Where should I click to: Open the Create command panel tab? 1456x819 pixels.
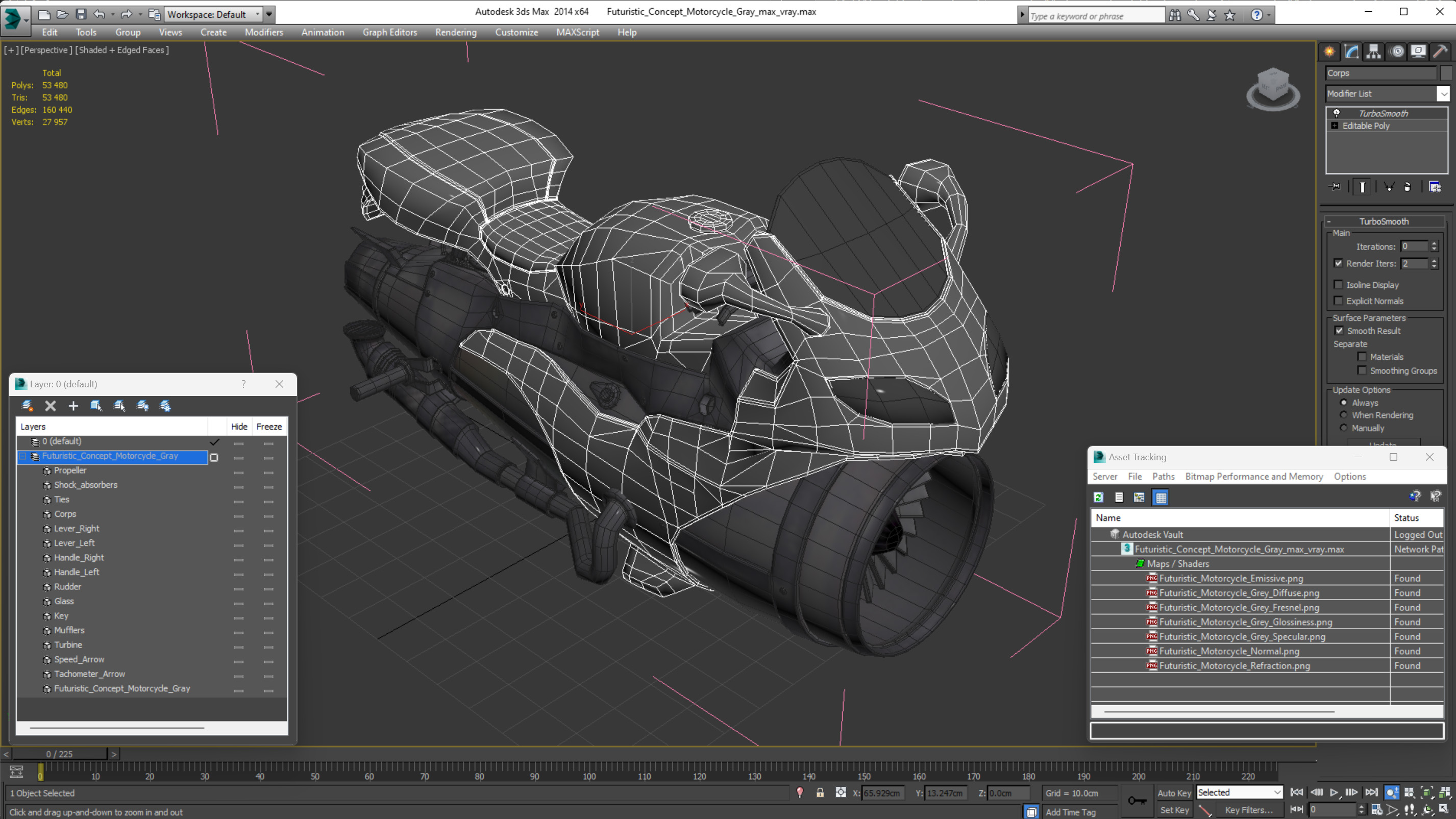(1329, 52)
